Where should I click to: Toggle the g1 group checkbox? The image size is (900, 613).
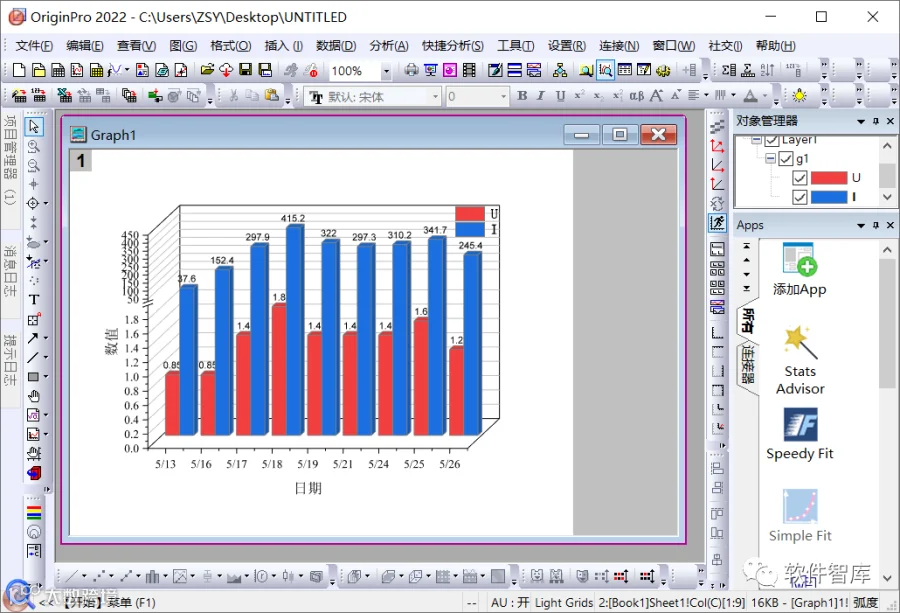(786, 158)
